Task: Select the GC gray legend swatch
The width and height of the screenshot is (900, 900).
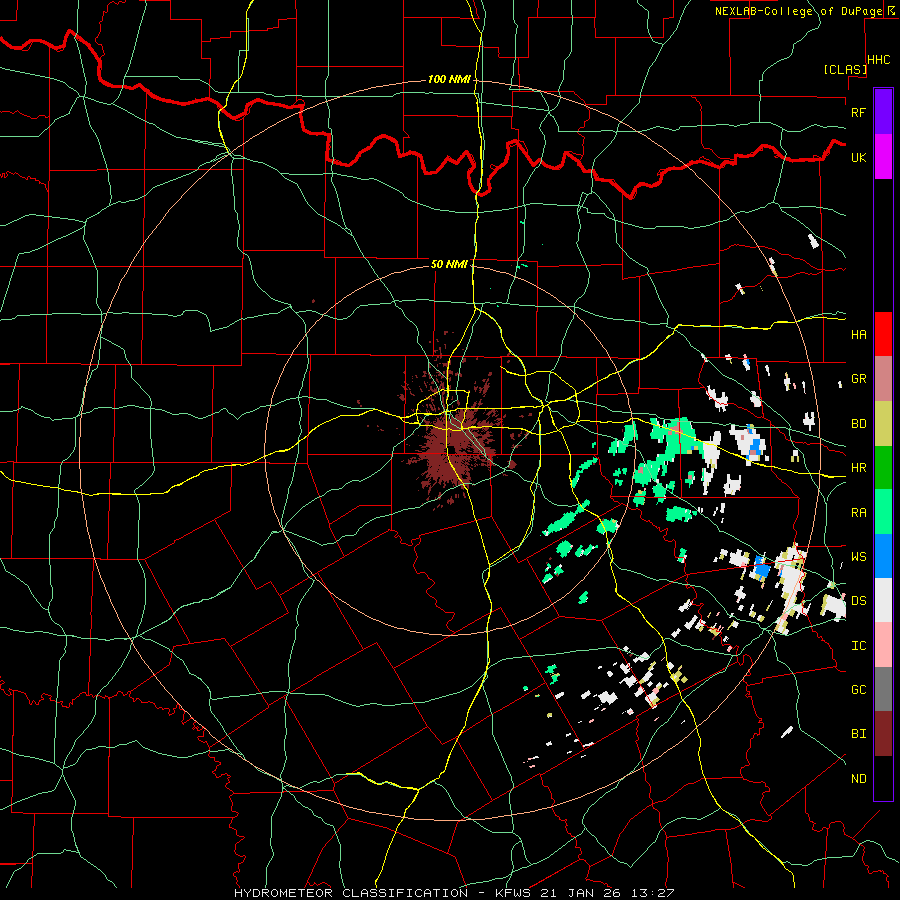Action: pos(883,689)
